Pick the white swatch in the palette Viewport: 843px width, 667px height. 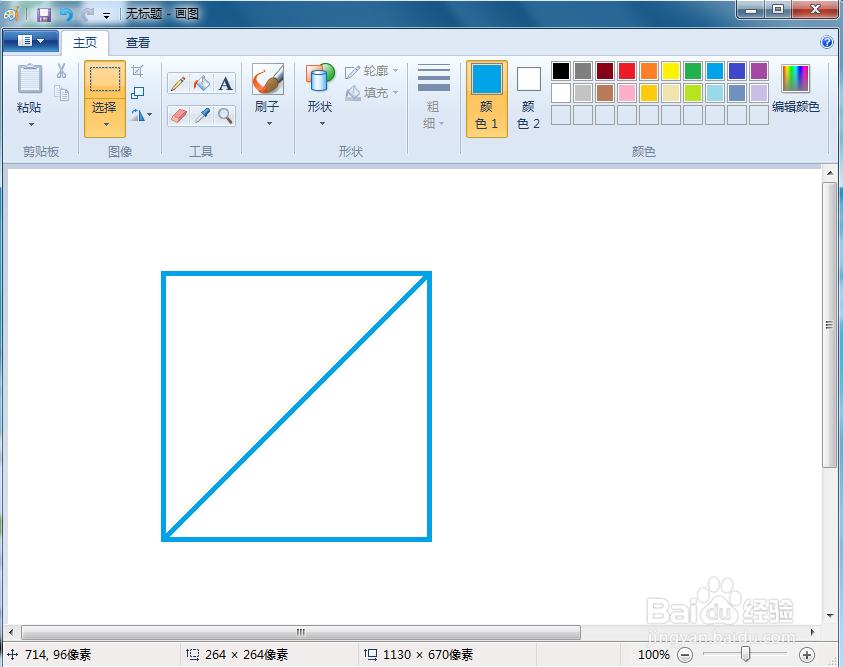click(561, 93)
